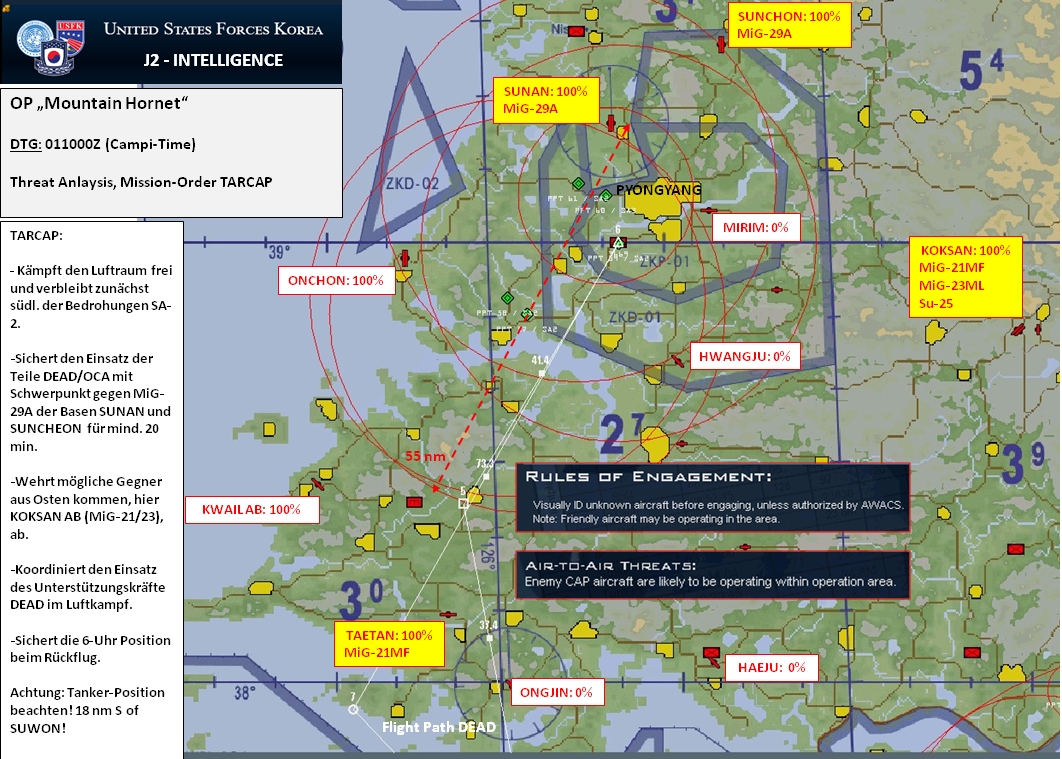Click the 39° latitude label
This screenshot has width=1062, height=759.
pyautogui.click(x=279, y=253)
